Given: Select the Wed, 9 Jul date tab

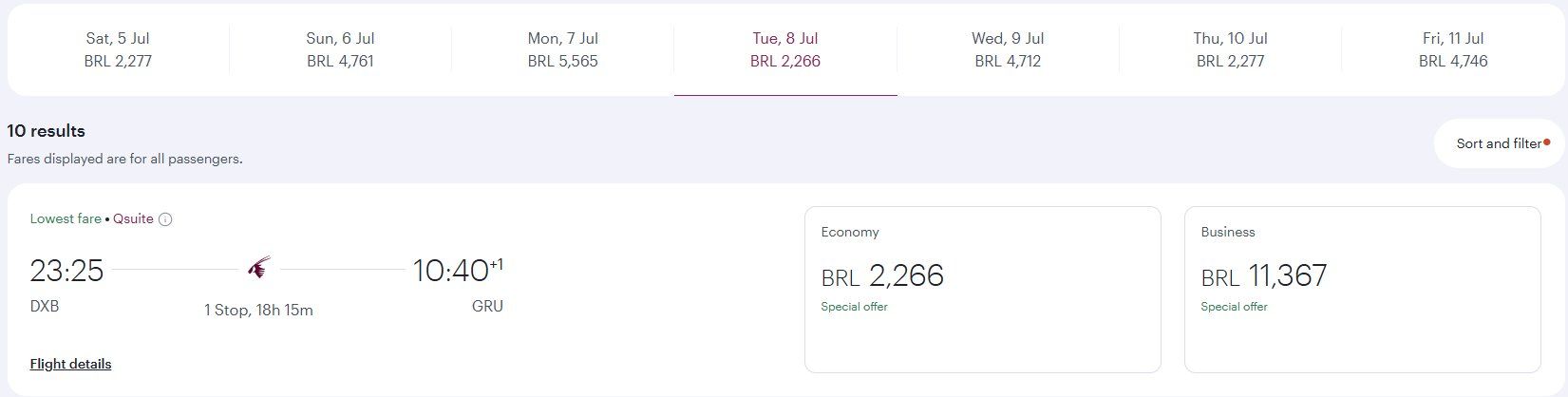Looking at the screenshot, I should click(1008, 49).
